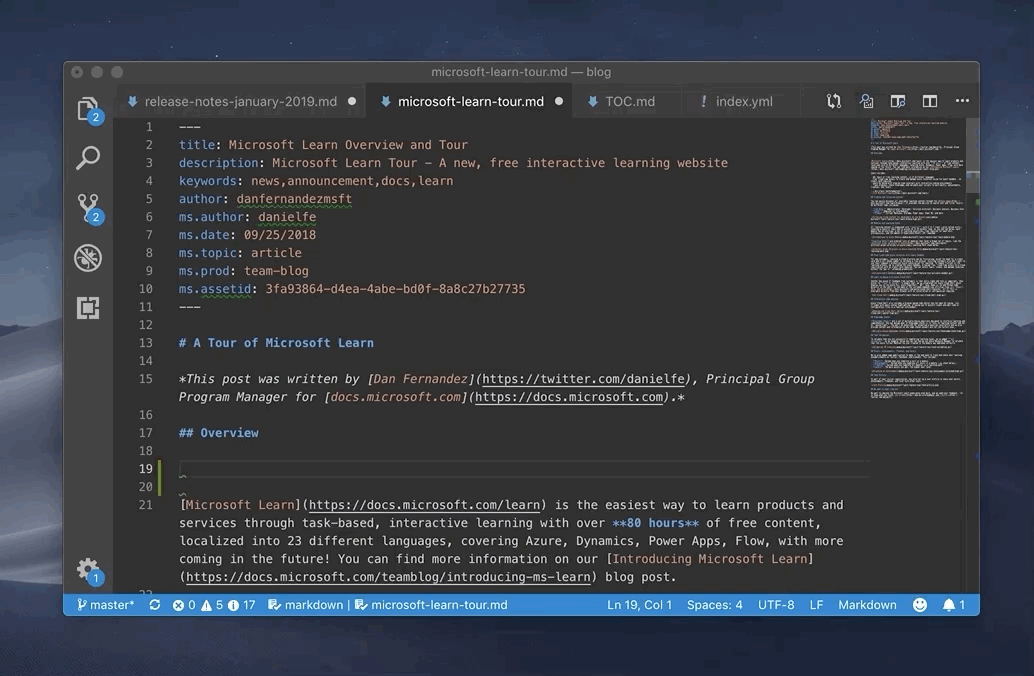This screenshot has height=676, width=1034.
Task: Switch to release-notes-january-2019.md tab
Action: point(241,102)
